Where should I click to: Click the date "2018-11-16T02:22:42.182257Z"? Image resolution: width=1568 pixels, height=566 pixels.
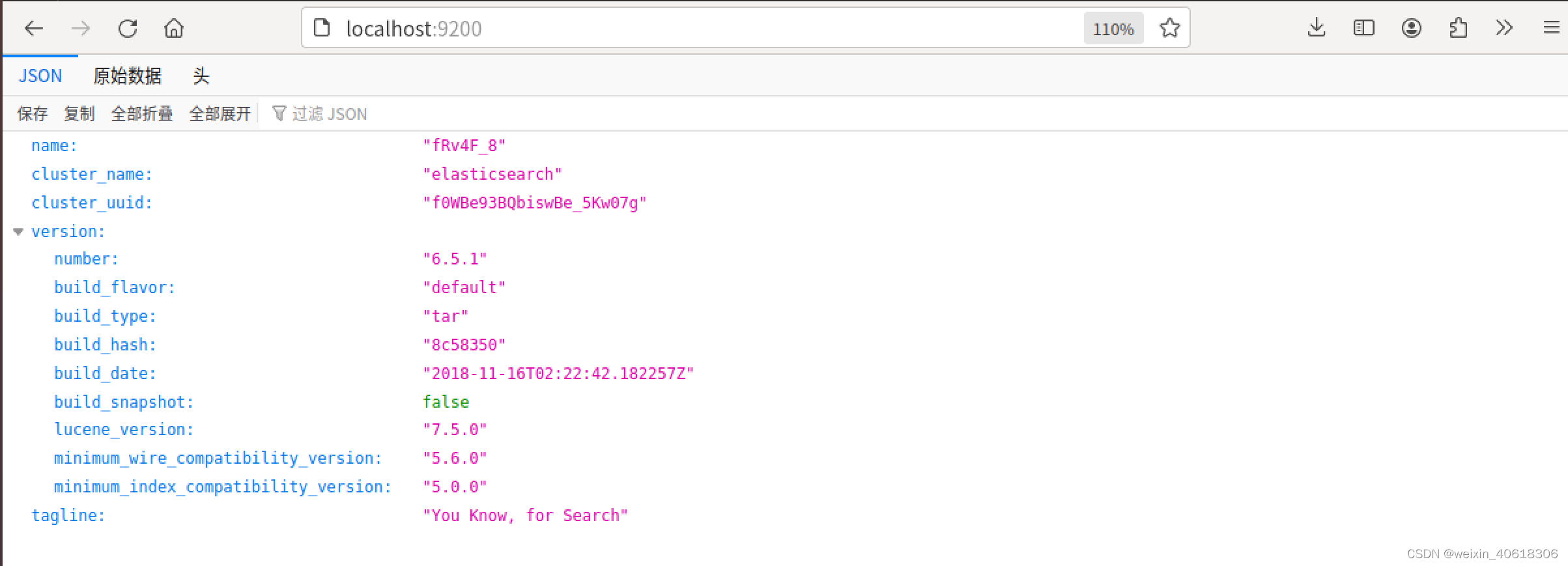[558, 374]
